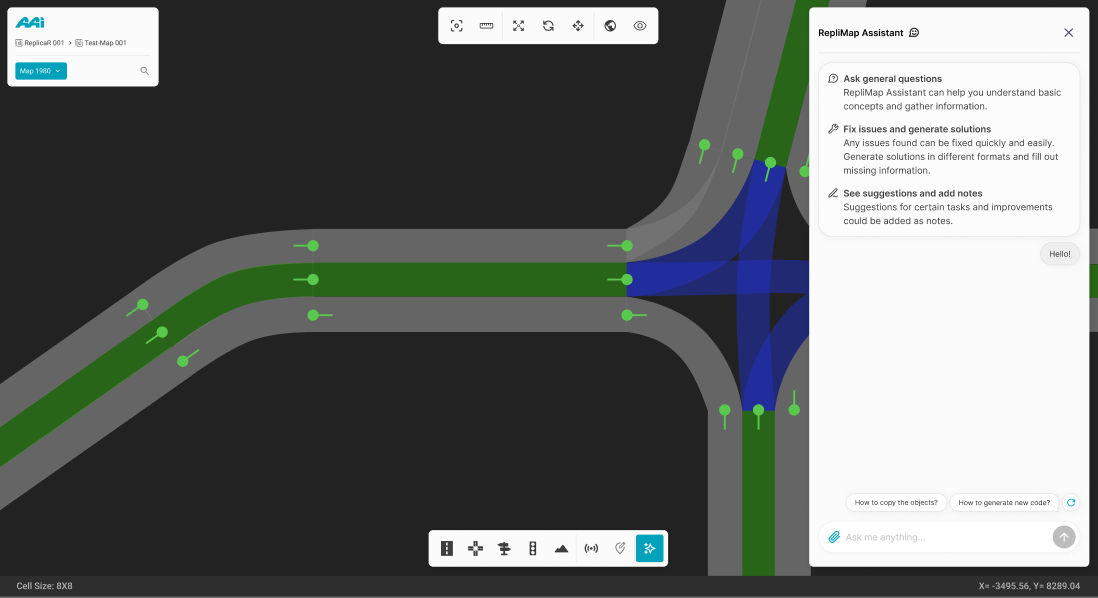The height and width of the screenshot is (598, 1098).
Task: Toggle the AI assistant sparkle button
Action: (649, 548)
